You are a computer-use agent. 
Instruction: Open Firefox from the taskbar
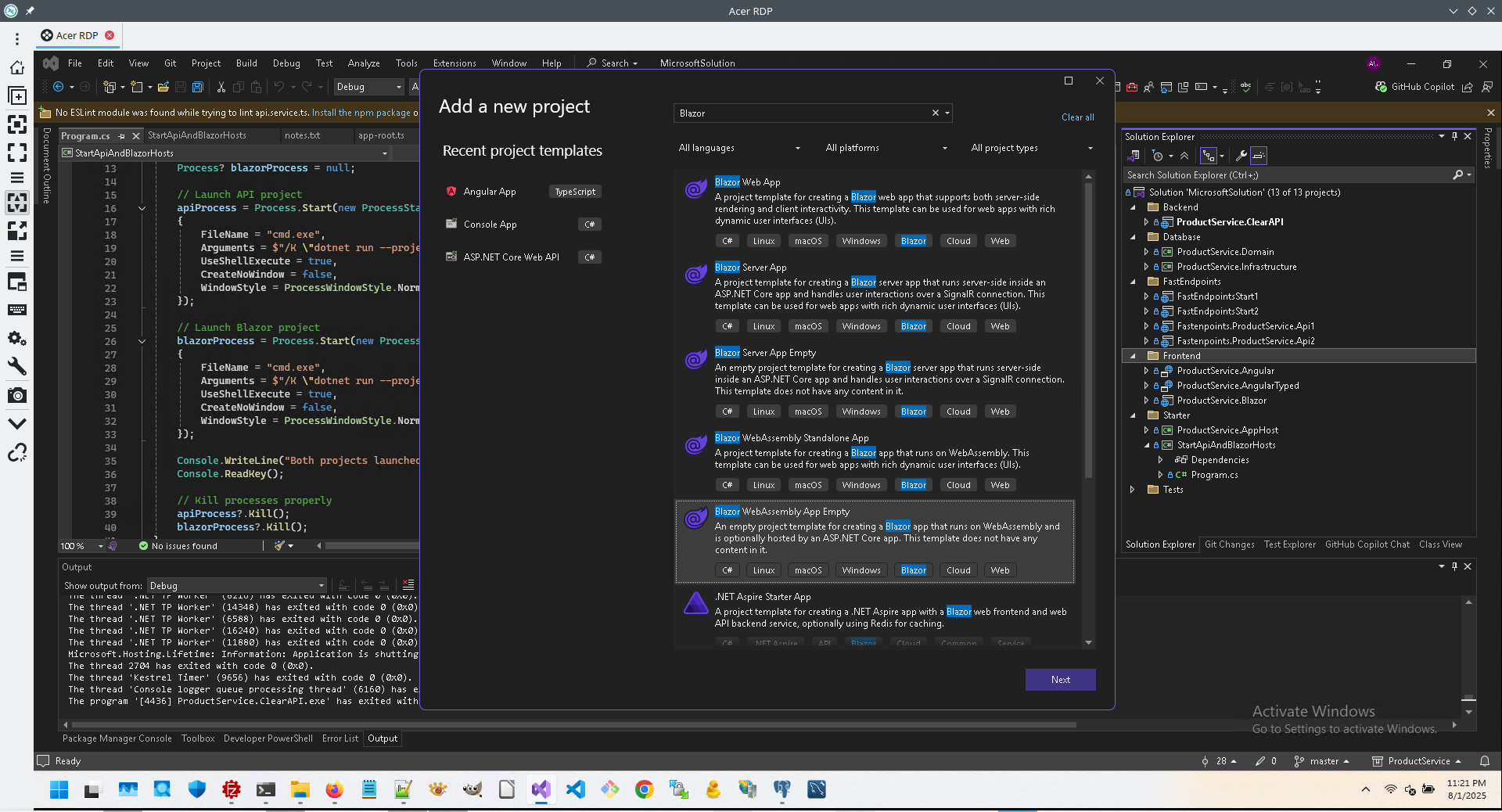(334, 789)
